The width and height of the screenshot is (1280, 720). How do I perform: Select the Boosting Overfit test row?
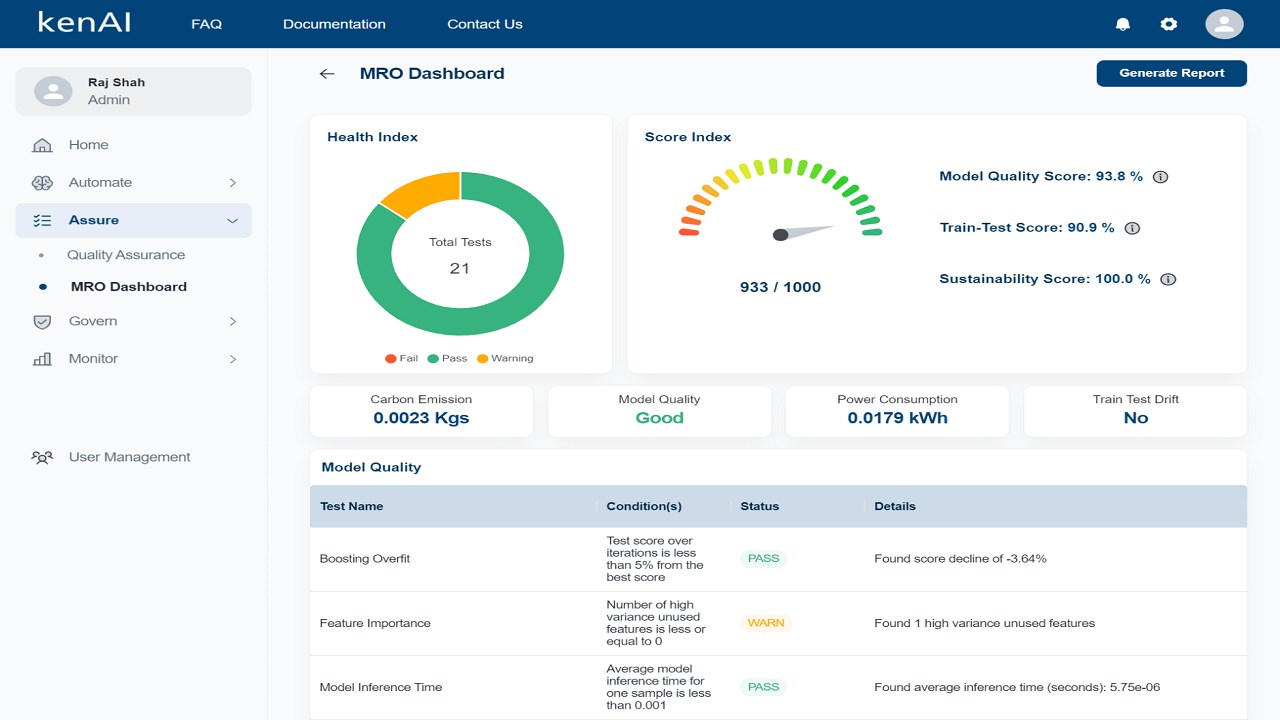[778, 559]
